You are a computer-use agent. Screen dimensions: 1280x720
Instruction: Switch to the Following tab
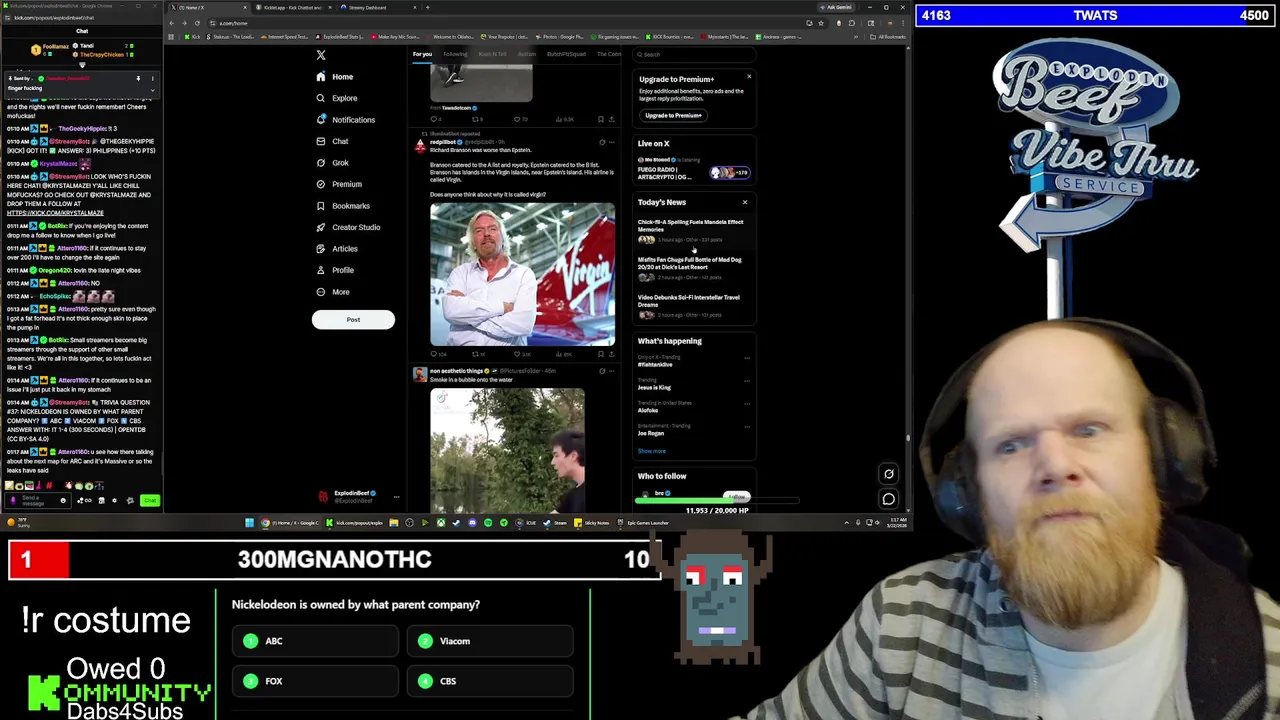(455, 54)
